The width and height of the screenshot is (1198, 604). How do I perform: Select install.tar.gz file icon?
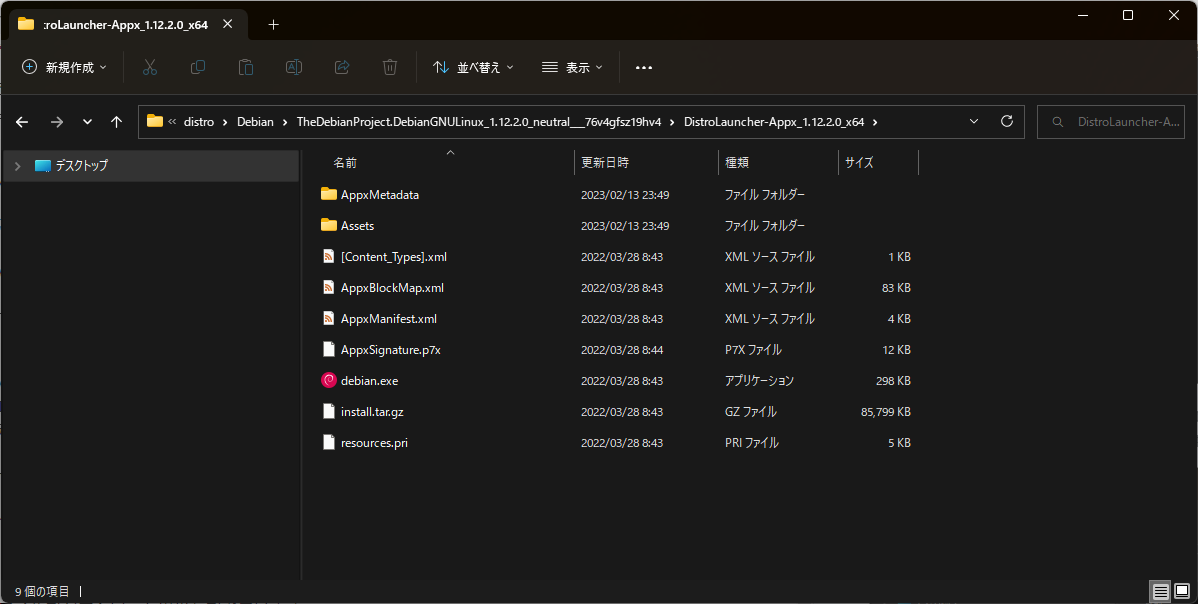click(x=329, y=412)
